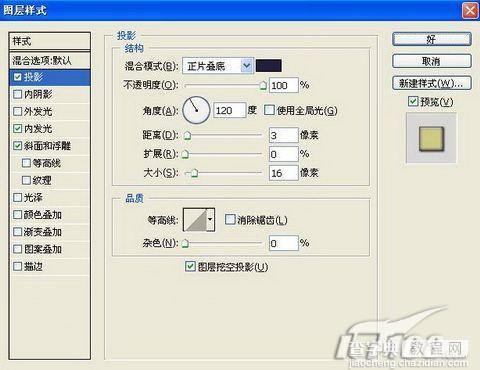Viewport: 480px width, 370px height.
Task: Click the 扩展 value field
Action: point(283,154)
